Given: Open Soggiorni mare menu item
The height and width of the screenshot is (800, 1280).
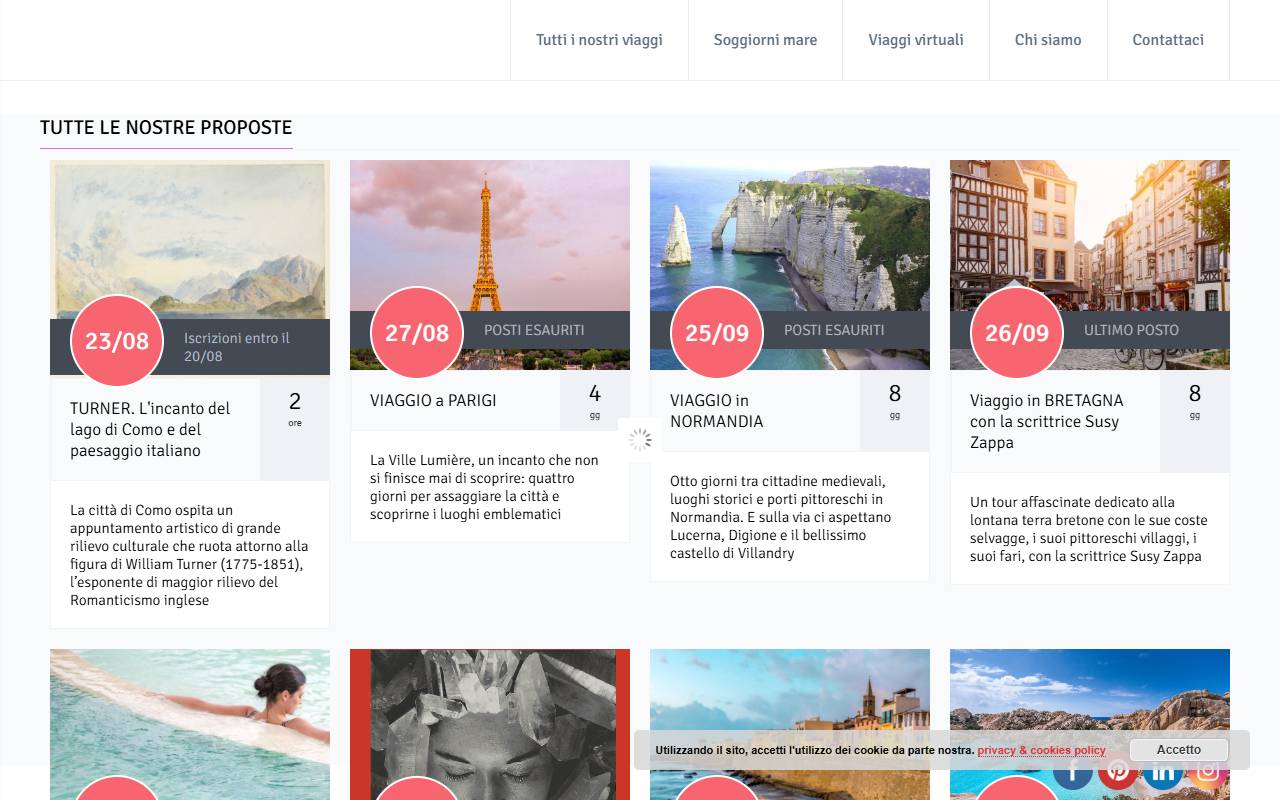Looking at the screenshot, I should tap(765, 40).
